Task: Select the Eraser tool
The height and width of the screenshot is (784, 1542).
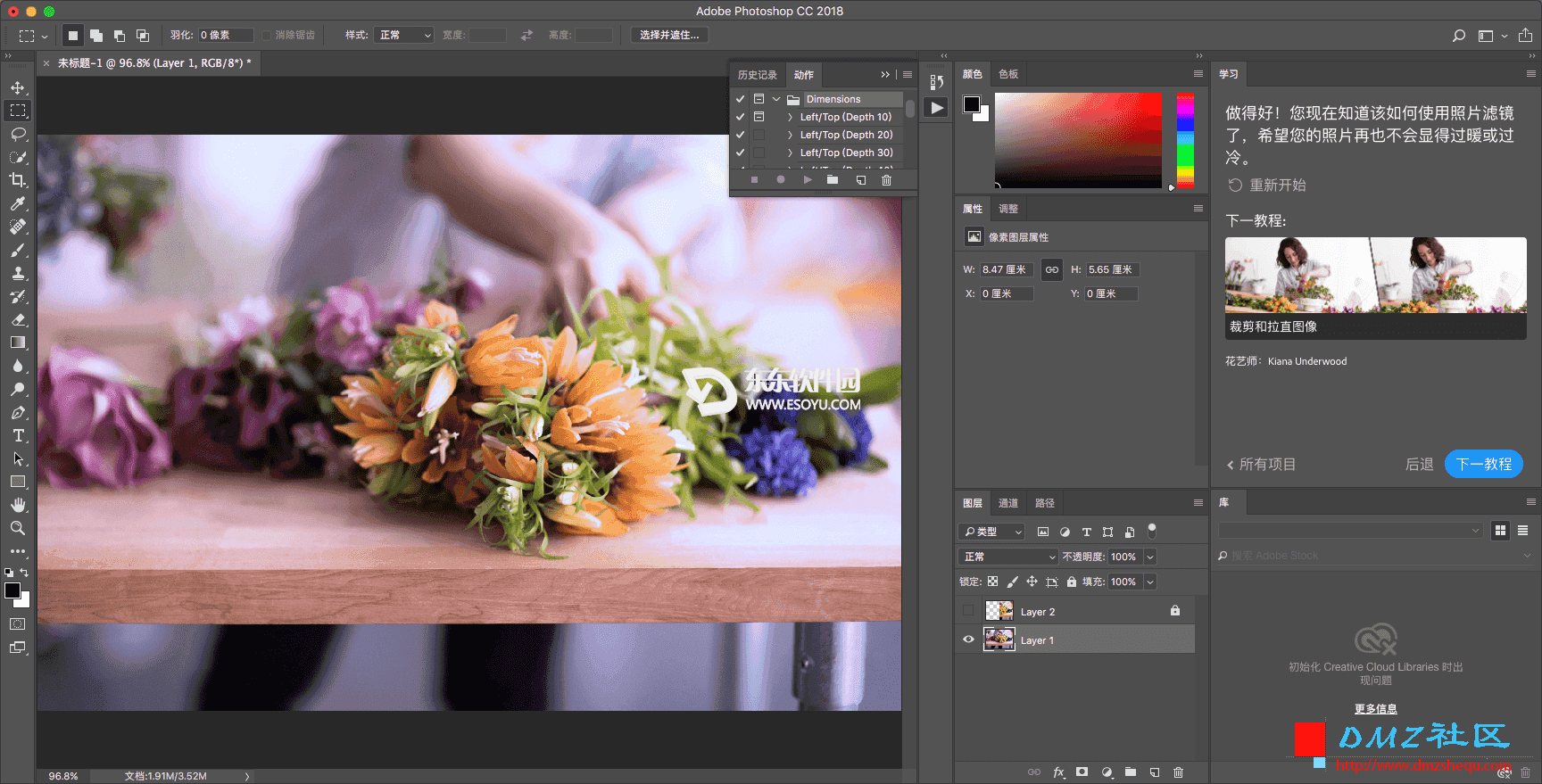Action: click(x=18, y=319)
